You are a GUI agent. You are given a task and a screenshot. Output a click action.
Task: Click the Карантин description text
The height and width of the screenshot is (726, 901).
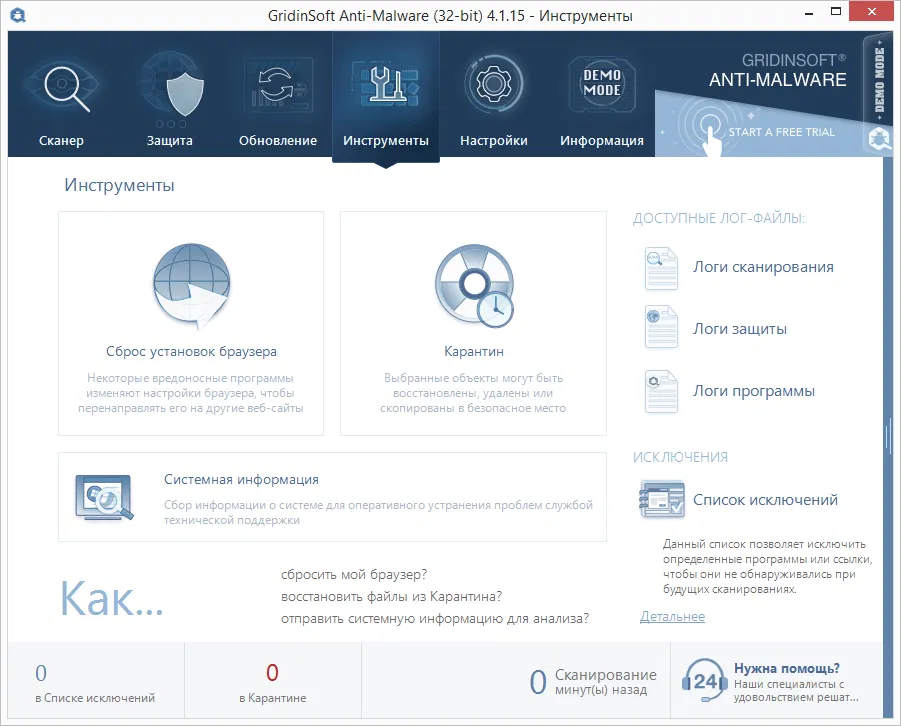coord(473,393)
